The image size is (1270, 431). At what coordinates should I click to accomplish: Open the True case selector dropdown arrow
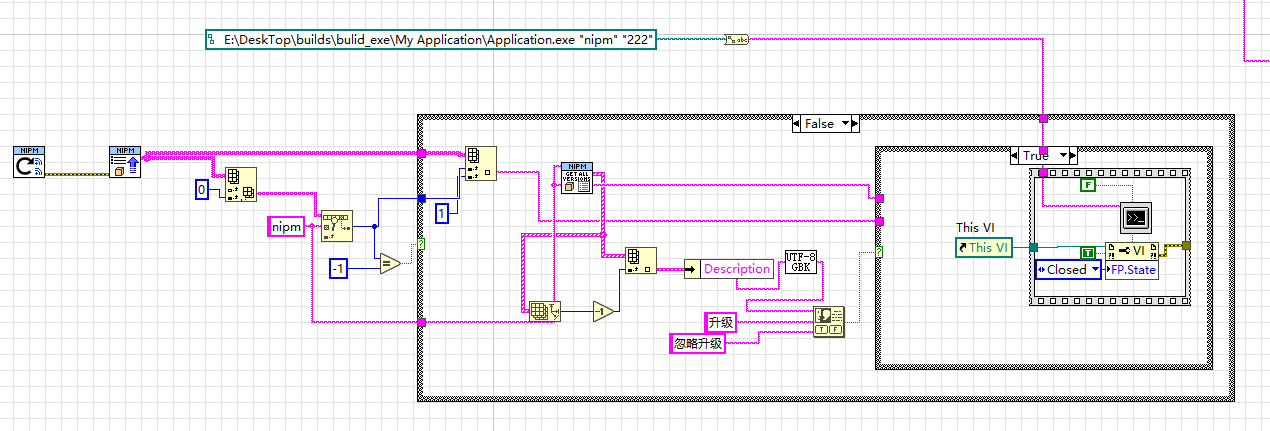pyautogui.click(x=1063, y=156)
